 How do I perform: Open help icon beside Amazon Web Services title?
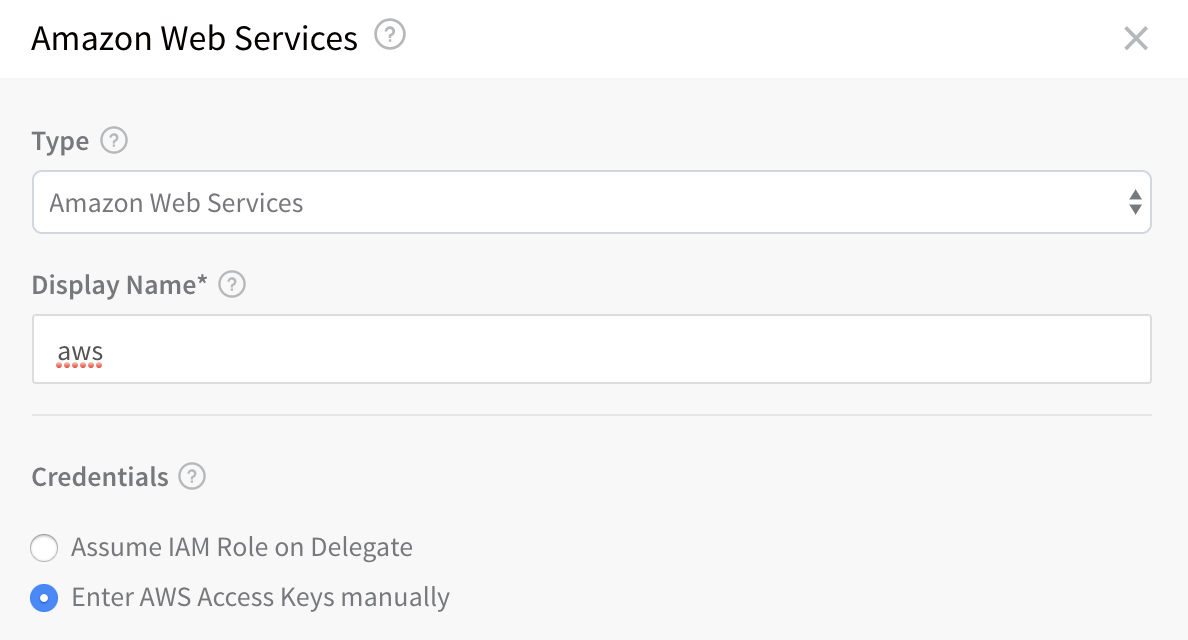390,35
